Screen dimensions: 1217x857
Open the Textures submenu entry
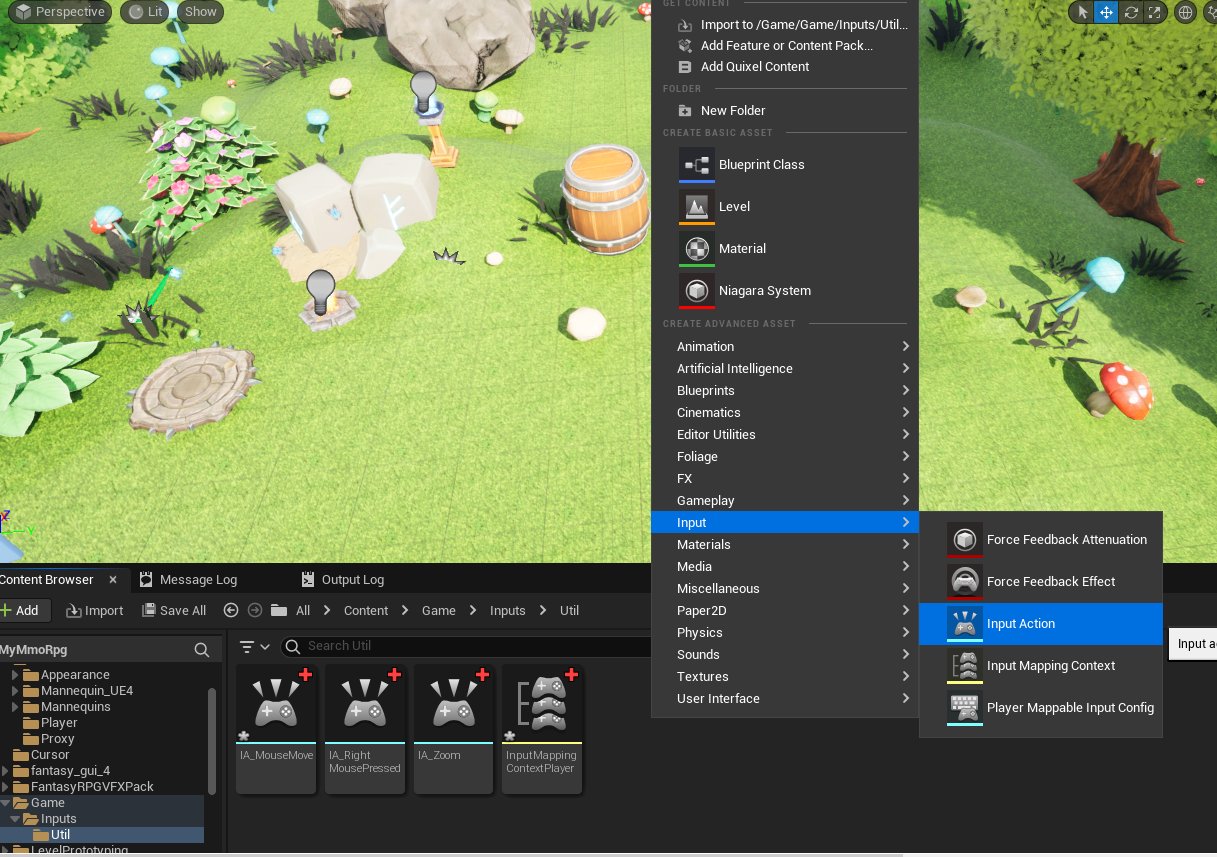(x=785, y=676)
